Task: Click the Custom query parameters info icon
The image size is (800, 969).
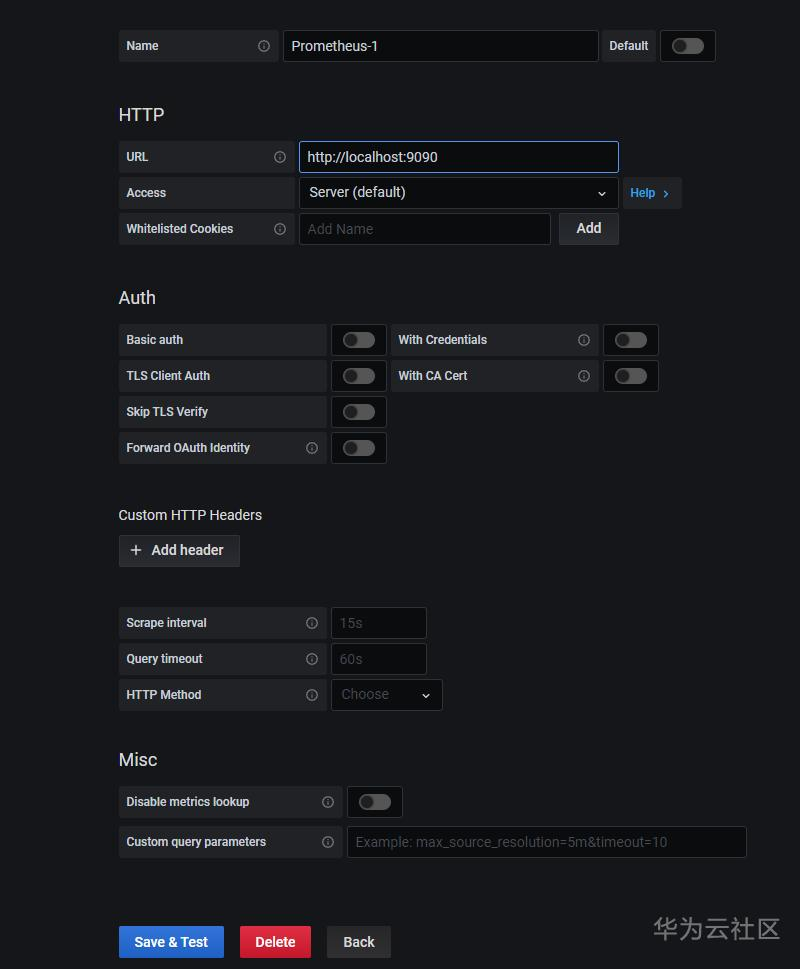Action: [x=328, y=842]
